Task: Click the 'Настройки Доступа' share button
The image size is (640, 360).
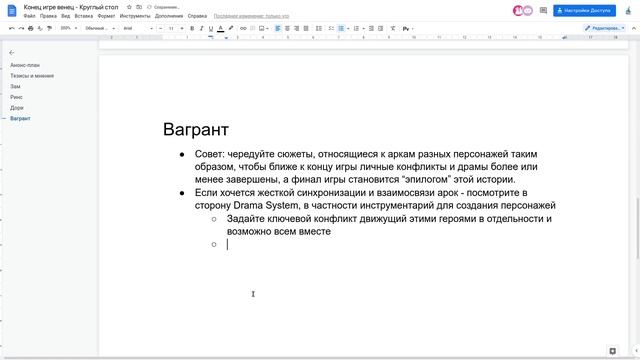Action: tap(584, 11)
